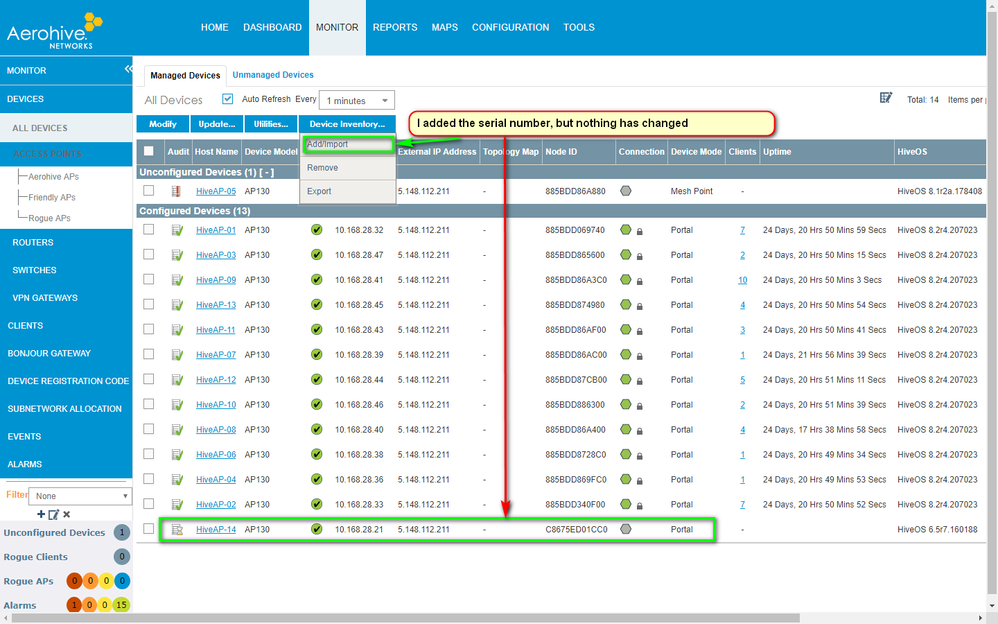The width and height of the screenshot is (998, 624).
Task: Toggle the Auto Refresh checkbox
Action: click(x=227, y=99)
